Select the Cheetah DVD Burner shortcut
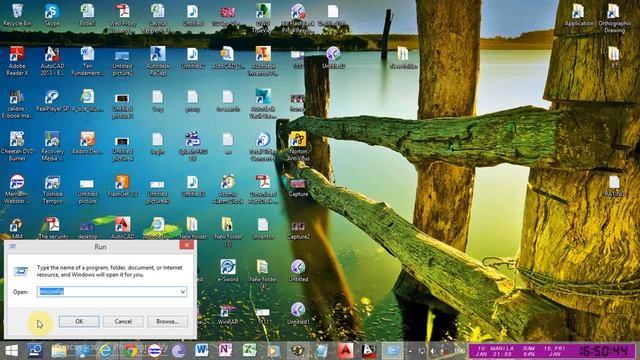This screenshot has width=640, height=360. coord(17,146)
